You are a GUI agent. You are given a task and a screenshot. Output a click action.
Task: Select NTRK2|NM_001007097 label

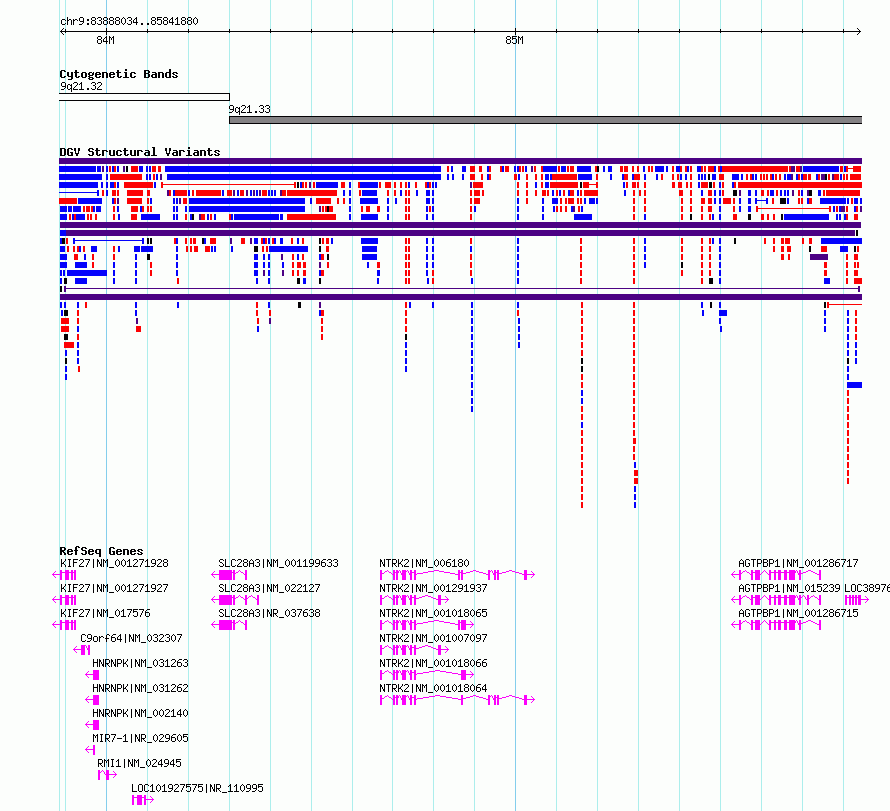[433, 638]
